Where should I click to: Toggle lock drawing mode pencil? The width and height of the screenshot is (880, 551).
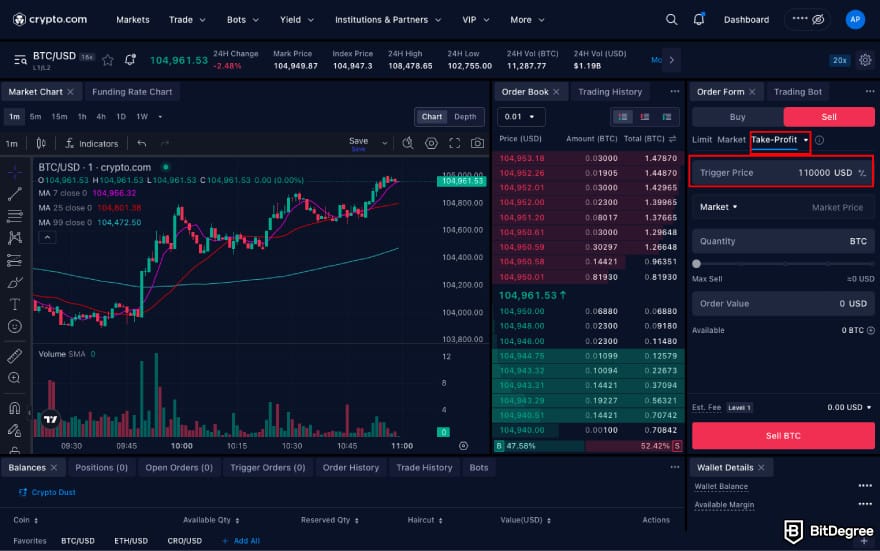coord(15,430)
